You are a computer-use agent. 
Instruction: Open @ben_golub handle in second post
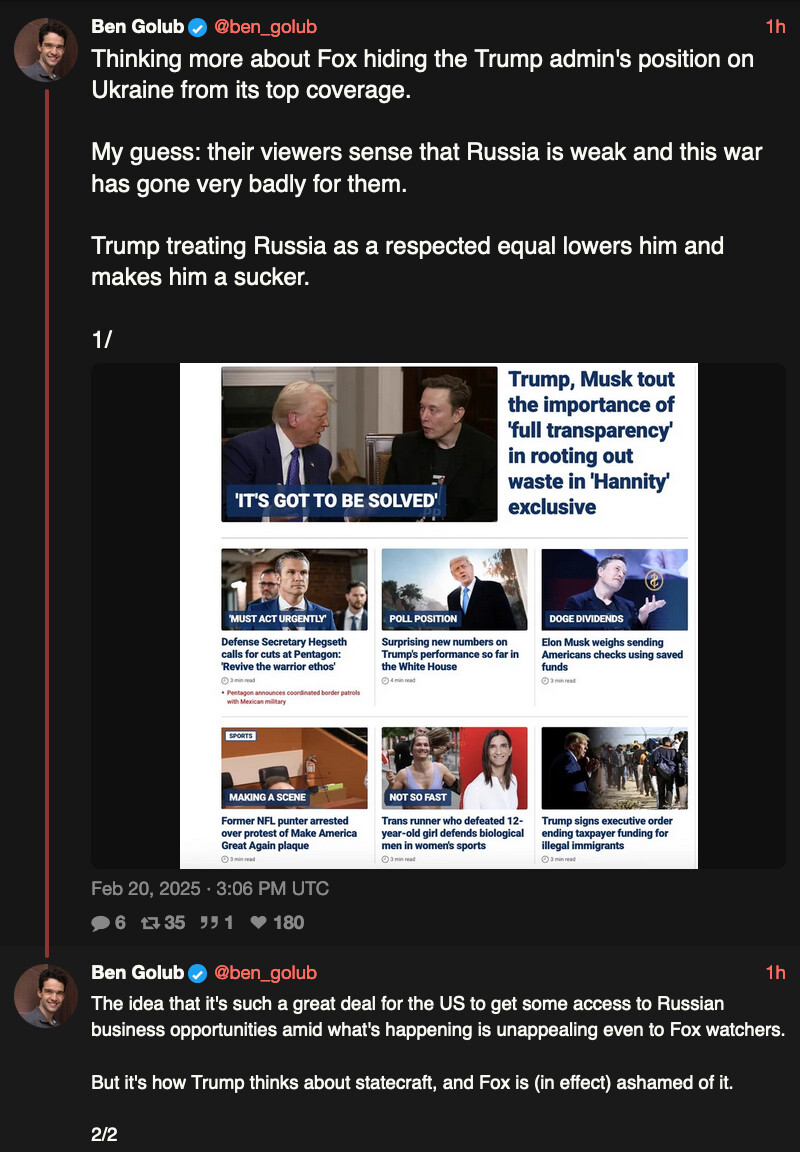point(265,973)
